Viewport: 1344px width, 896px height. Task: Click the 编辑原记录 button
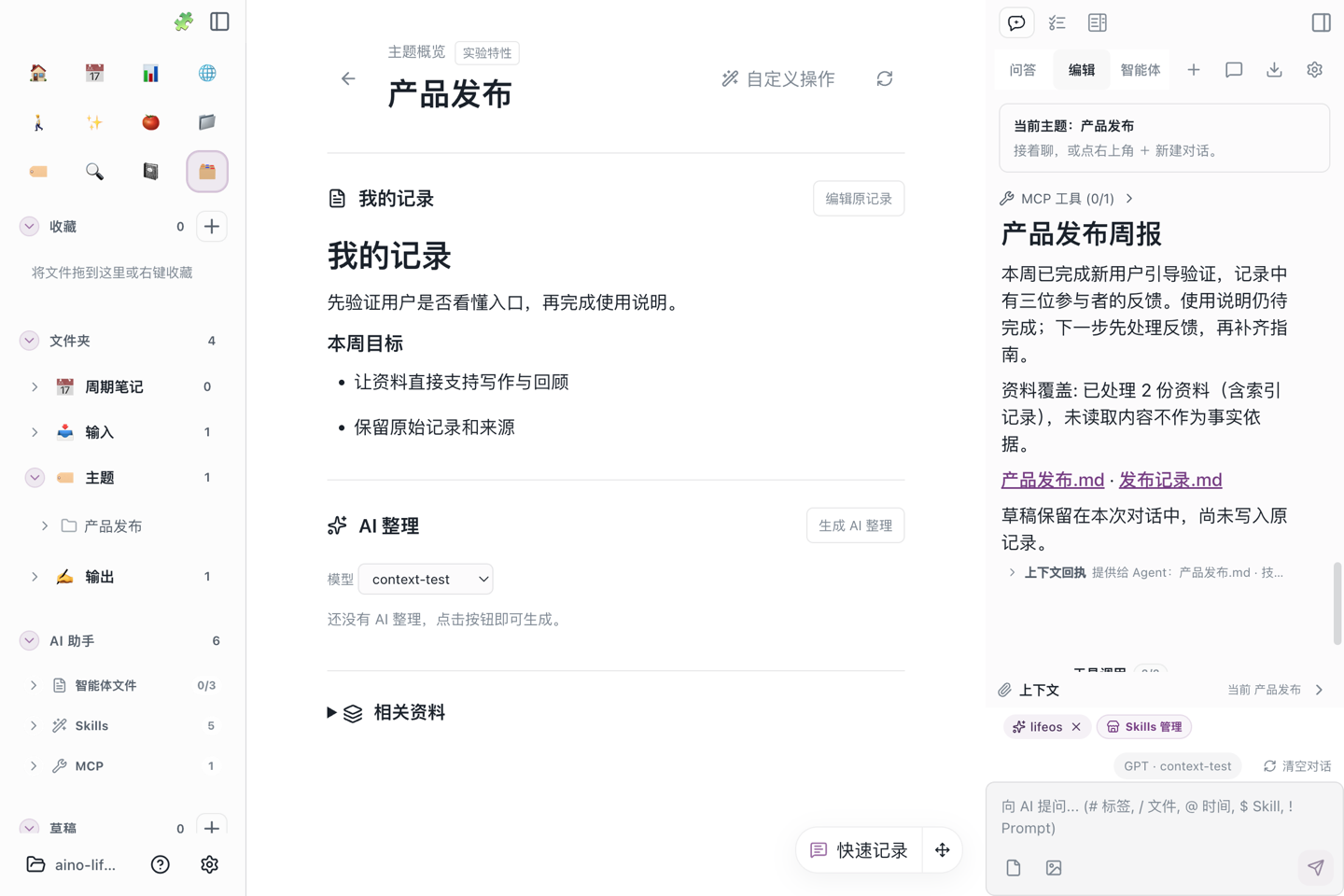[x=859, y=199]
